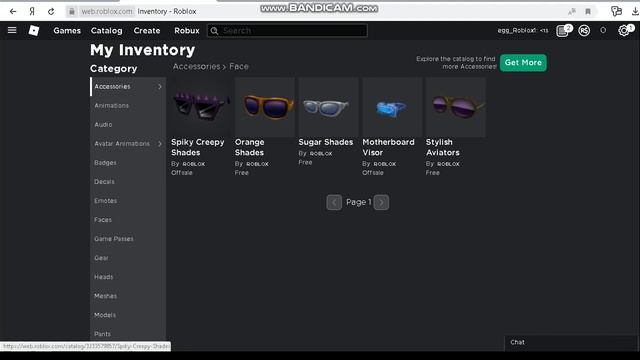Open Motherboard Visor thumbnail
The height and width of the screenshot is (360, 640).
(392, 107)
